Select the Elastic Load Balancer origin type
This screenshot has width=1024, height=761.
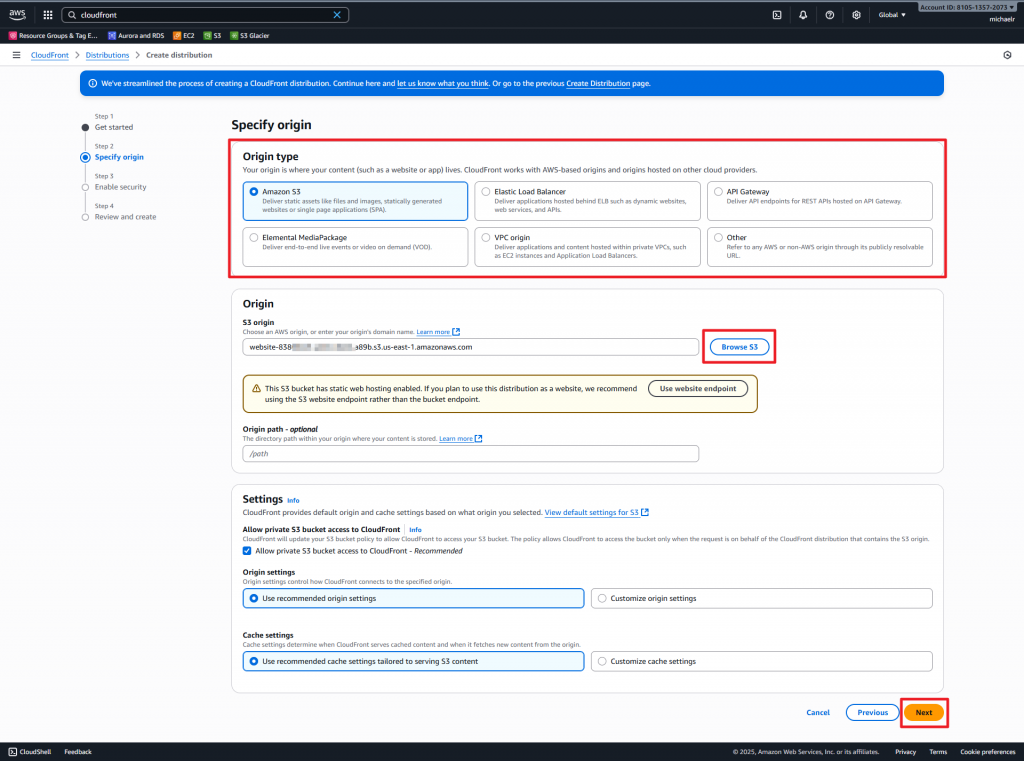click(x=587, y=201)
